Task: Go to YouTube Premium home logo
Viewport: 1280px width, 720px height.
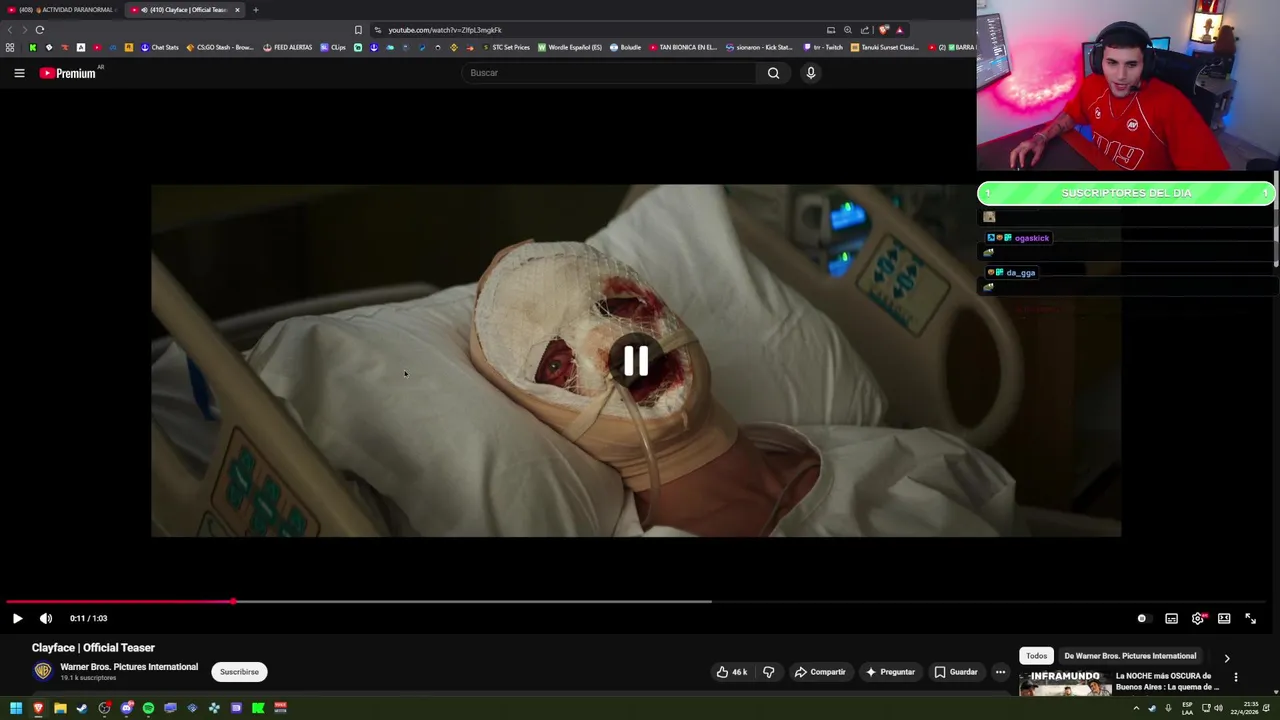Action: [x=69, y=73]
